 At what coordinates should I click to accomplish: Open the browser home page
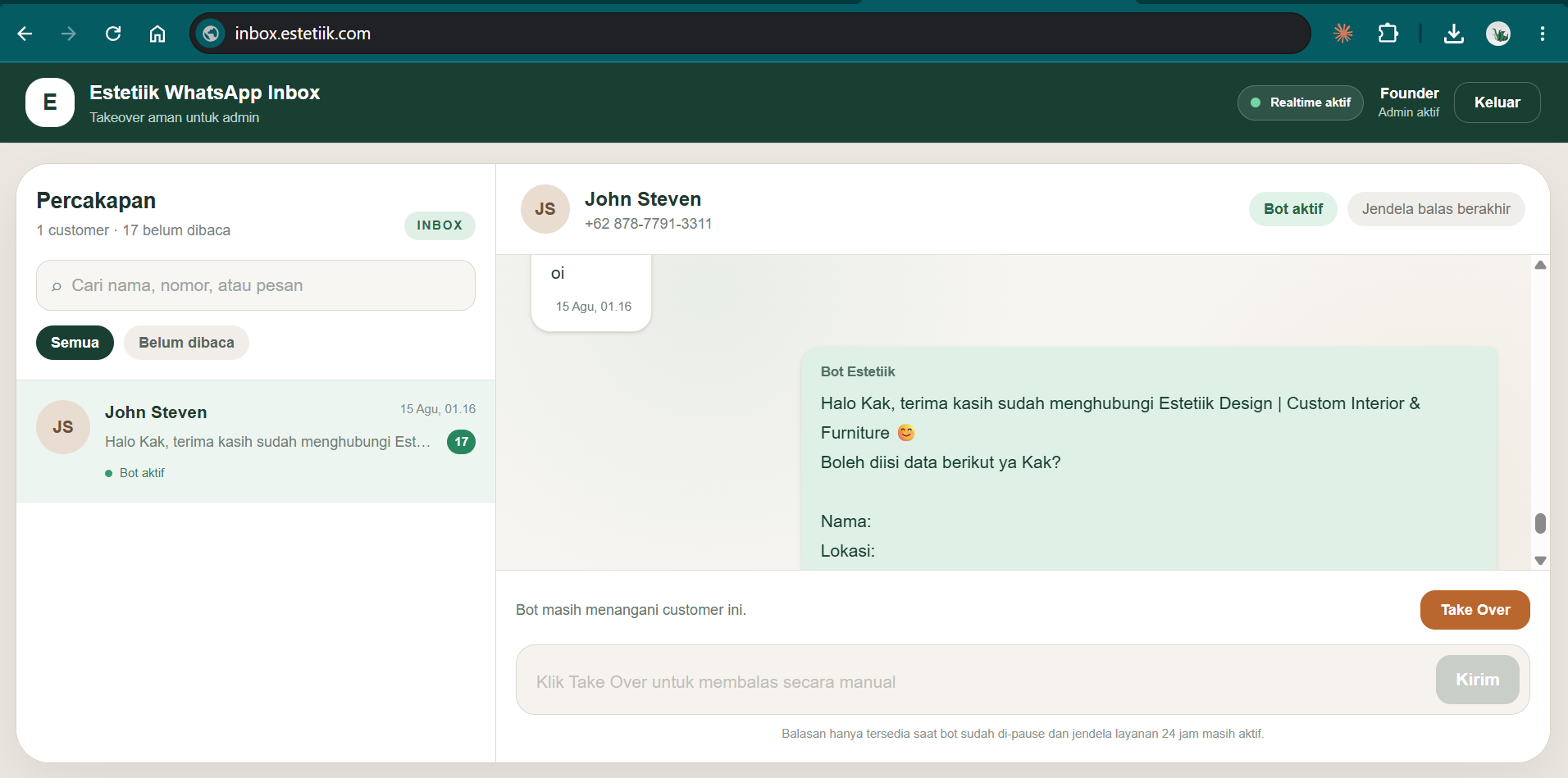tap(157, 34)
